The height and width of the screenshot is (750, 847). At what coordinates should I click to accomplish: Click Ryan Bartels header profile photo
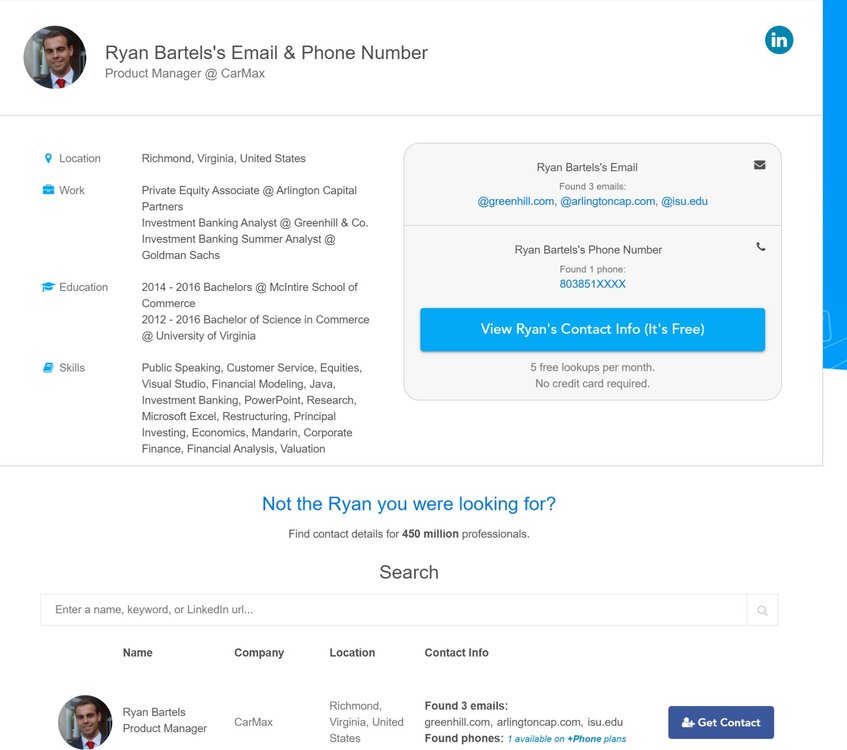pyautogui.click(x=55, y=57)
